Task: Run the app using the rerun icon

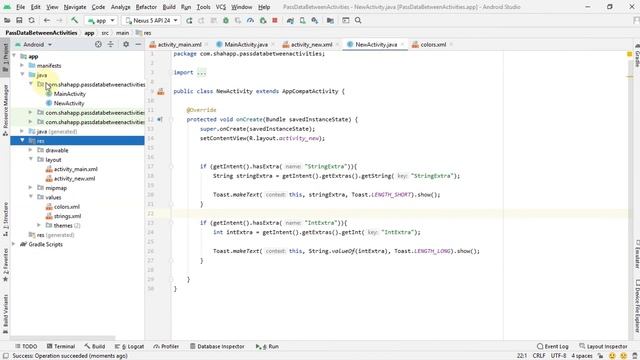Action: point(189,20)
